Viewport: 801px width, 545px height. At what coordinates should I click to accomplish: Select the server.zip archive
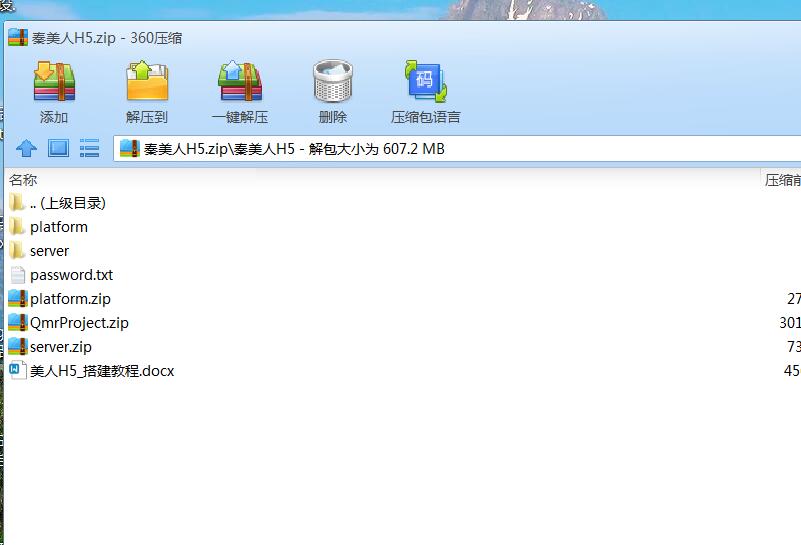(x=60, y=347)
